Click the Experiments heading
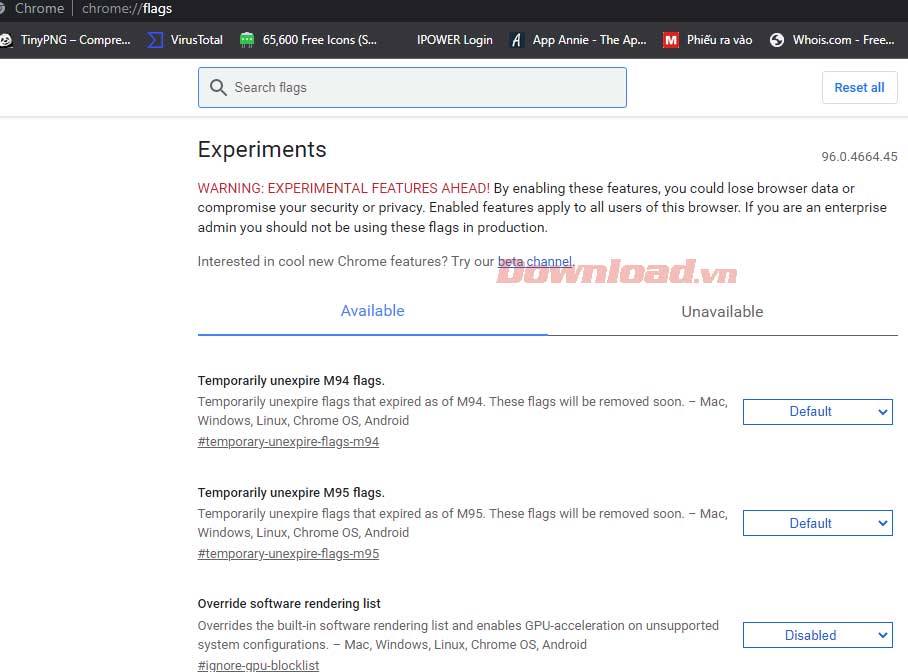This screenshot has width=908, height=672. (x=262, y=149)
